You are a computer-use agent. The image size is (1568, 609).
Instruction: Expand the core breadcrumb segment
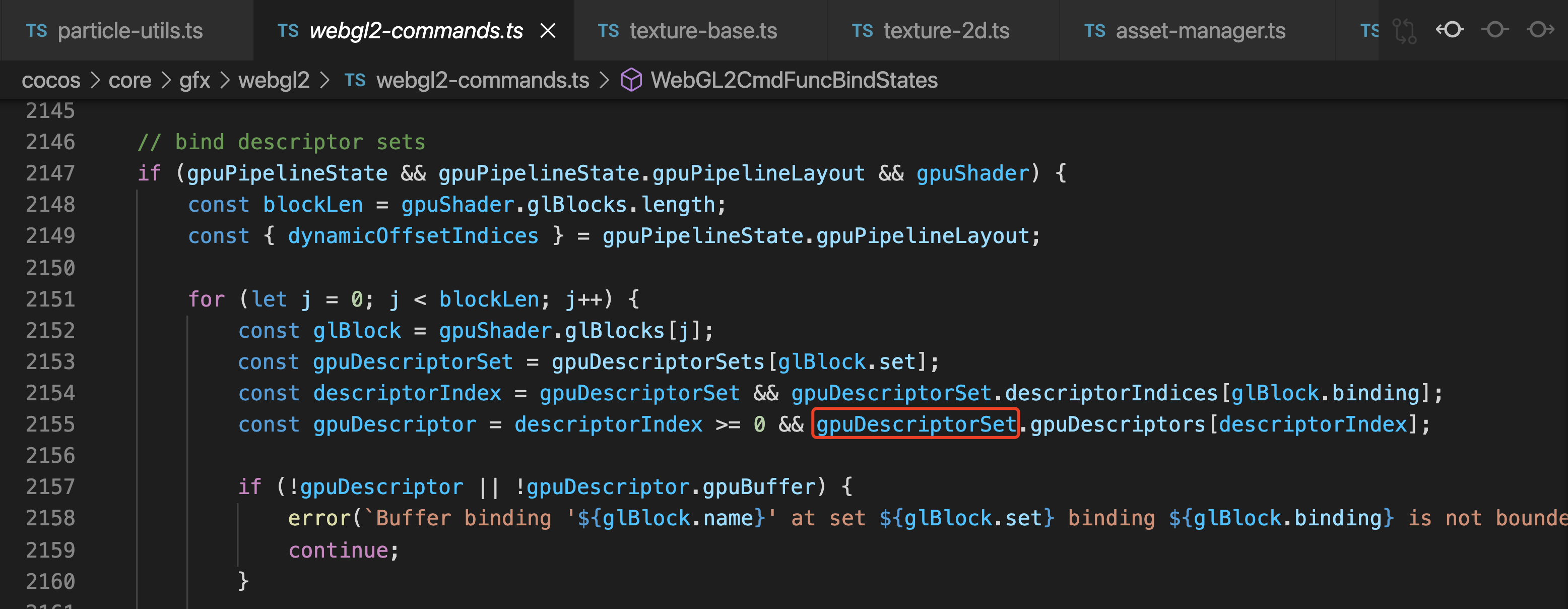coord(129,80)
